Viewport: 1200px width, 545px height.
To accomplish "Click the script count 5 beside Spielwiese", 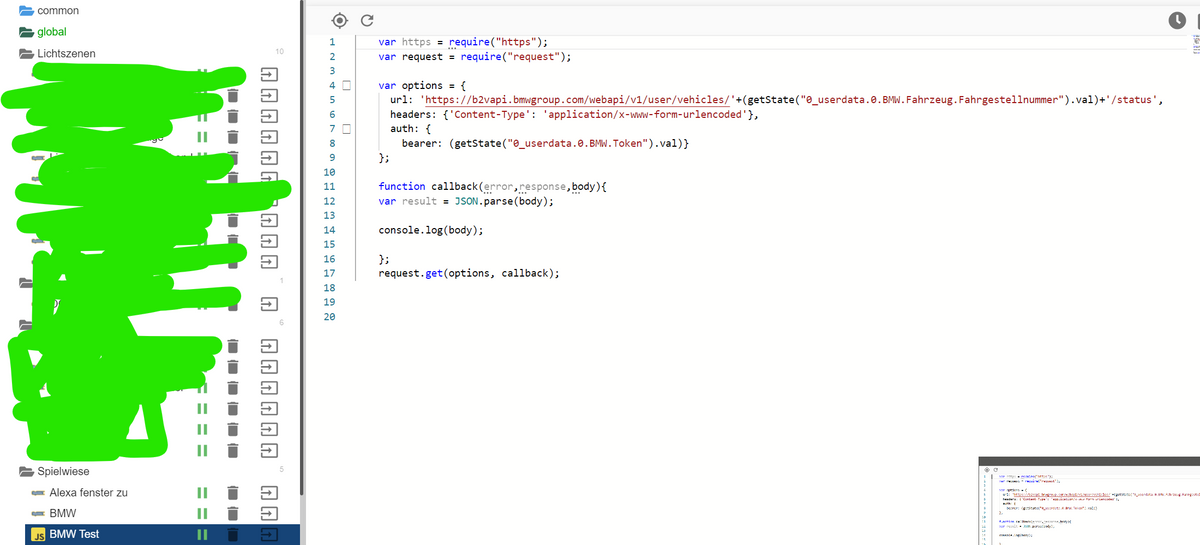I will click(282, 469).
